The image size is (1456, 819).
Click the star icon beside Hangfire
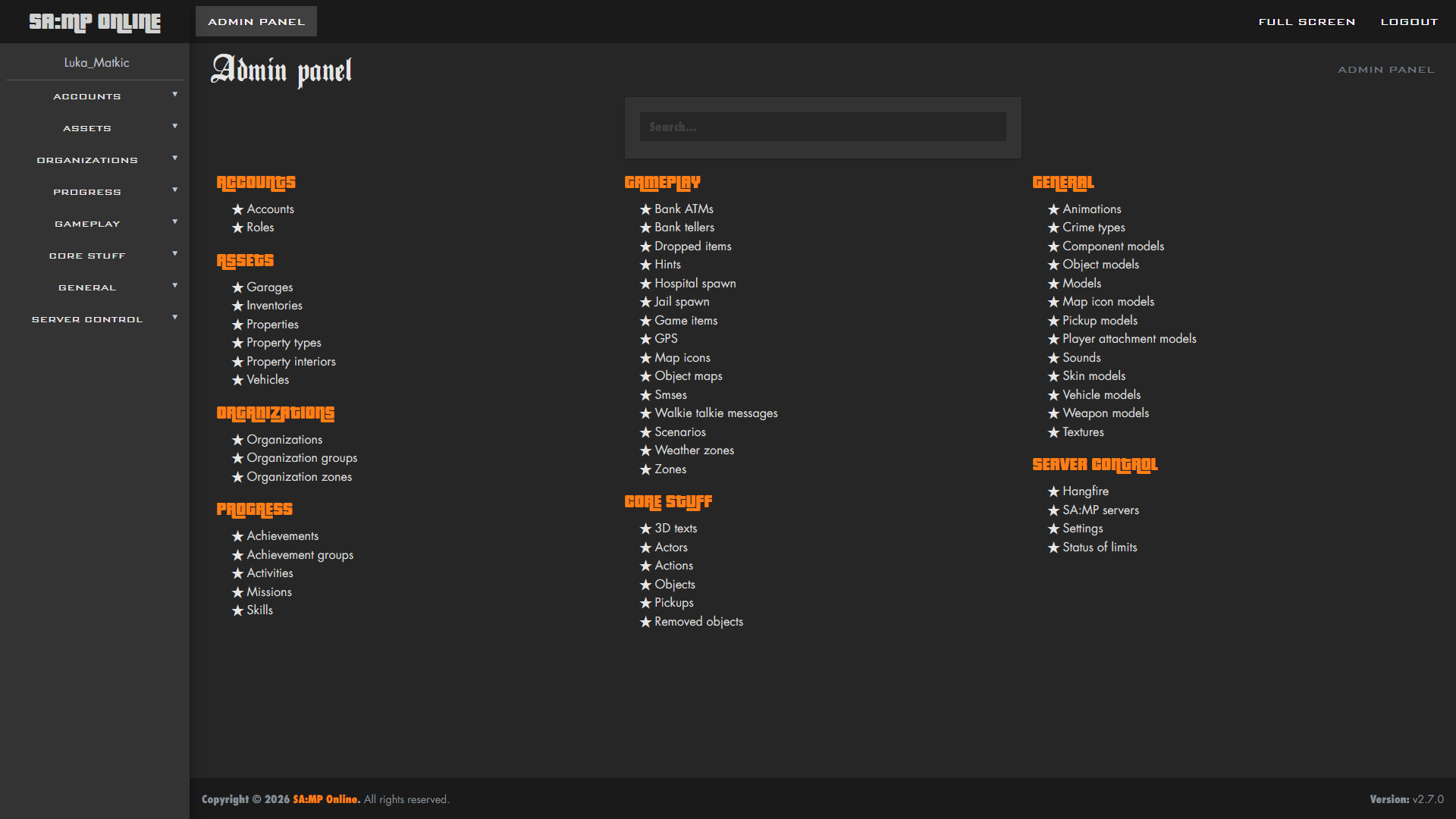[1053, 491]
